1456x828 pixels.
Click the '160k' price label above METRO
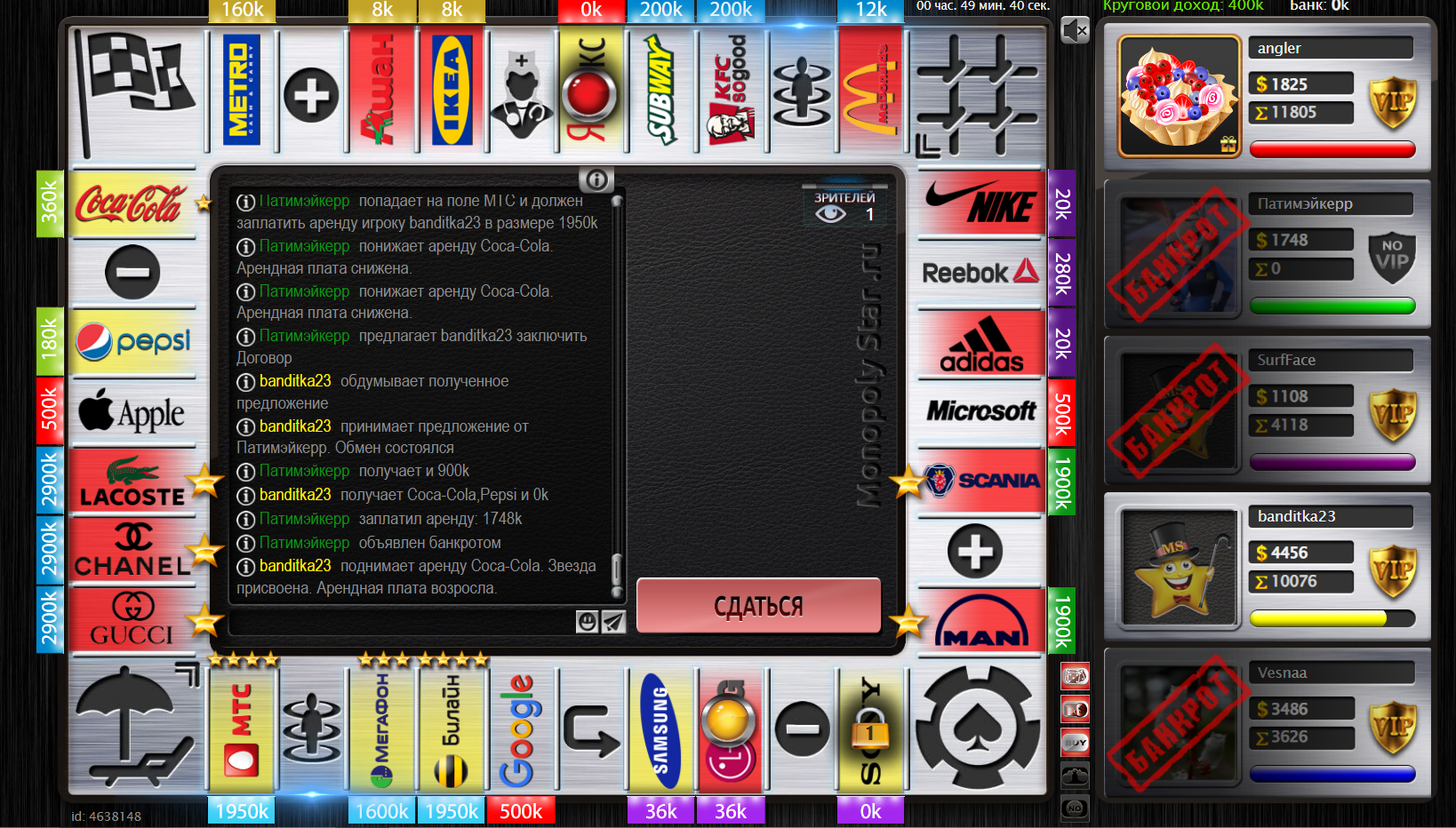pyautogui.click(x=242, y=10)
